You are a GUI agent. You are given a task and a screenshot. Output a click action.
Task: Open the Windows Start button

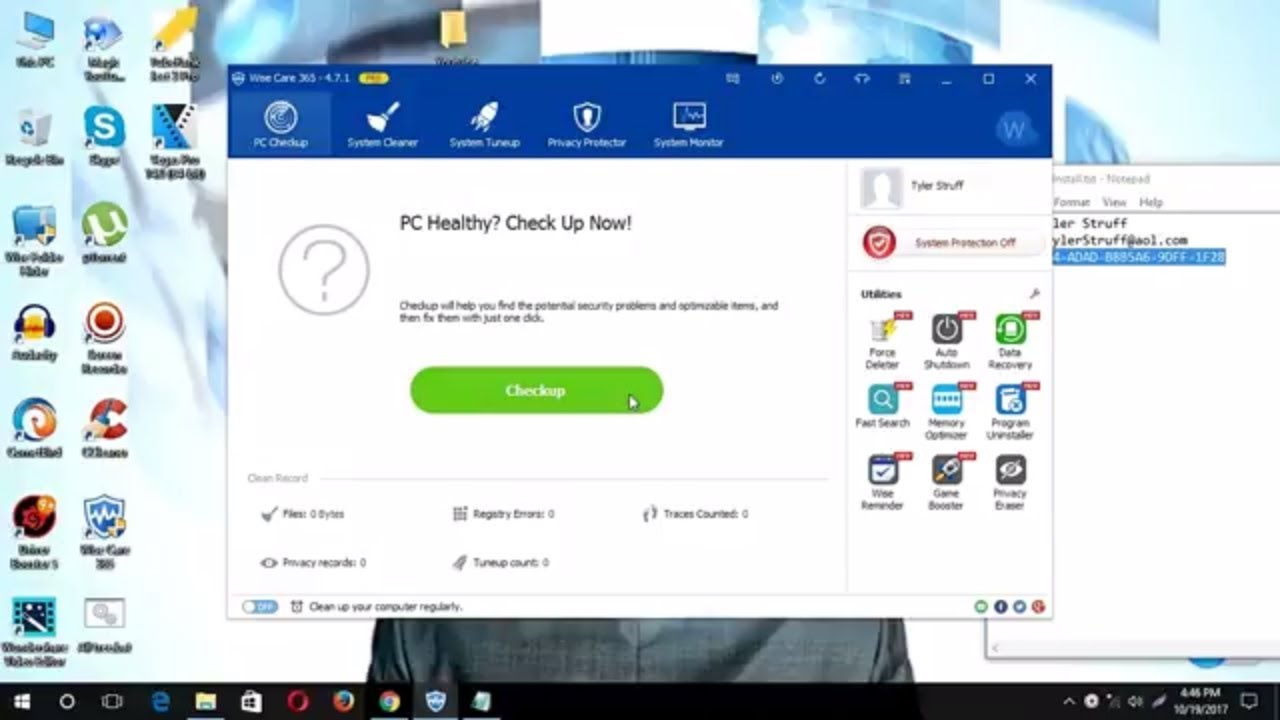click(22, 701)
